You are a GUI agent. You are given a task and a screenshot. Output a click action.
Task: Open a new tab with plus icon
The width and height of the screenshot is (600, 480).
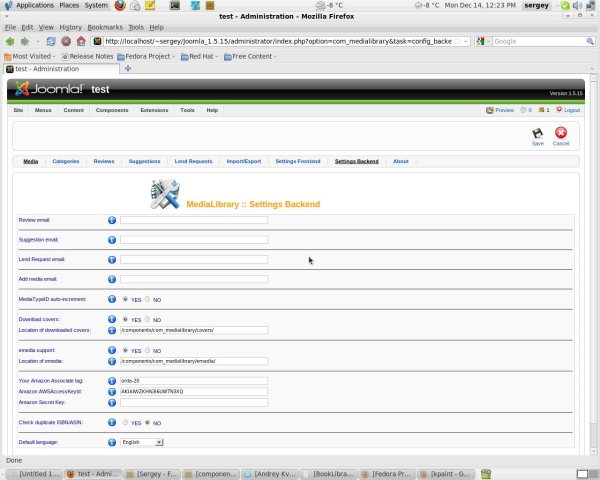[128, 69]
